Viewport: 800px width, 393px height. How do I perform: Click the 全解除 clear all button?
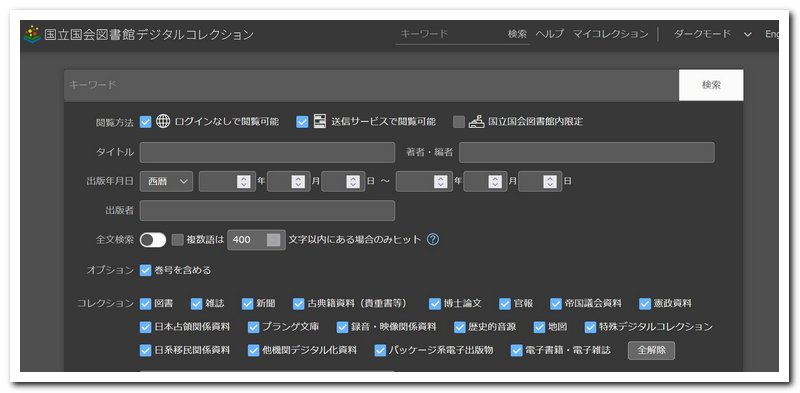point(652,351)
